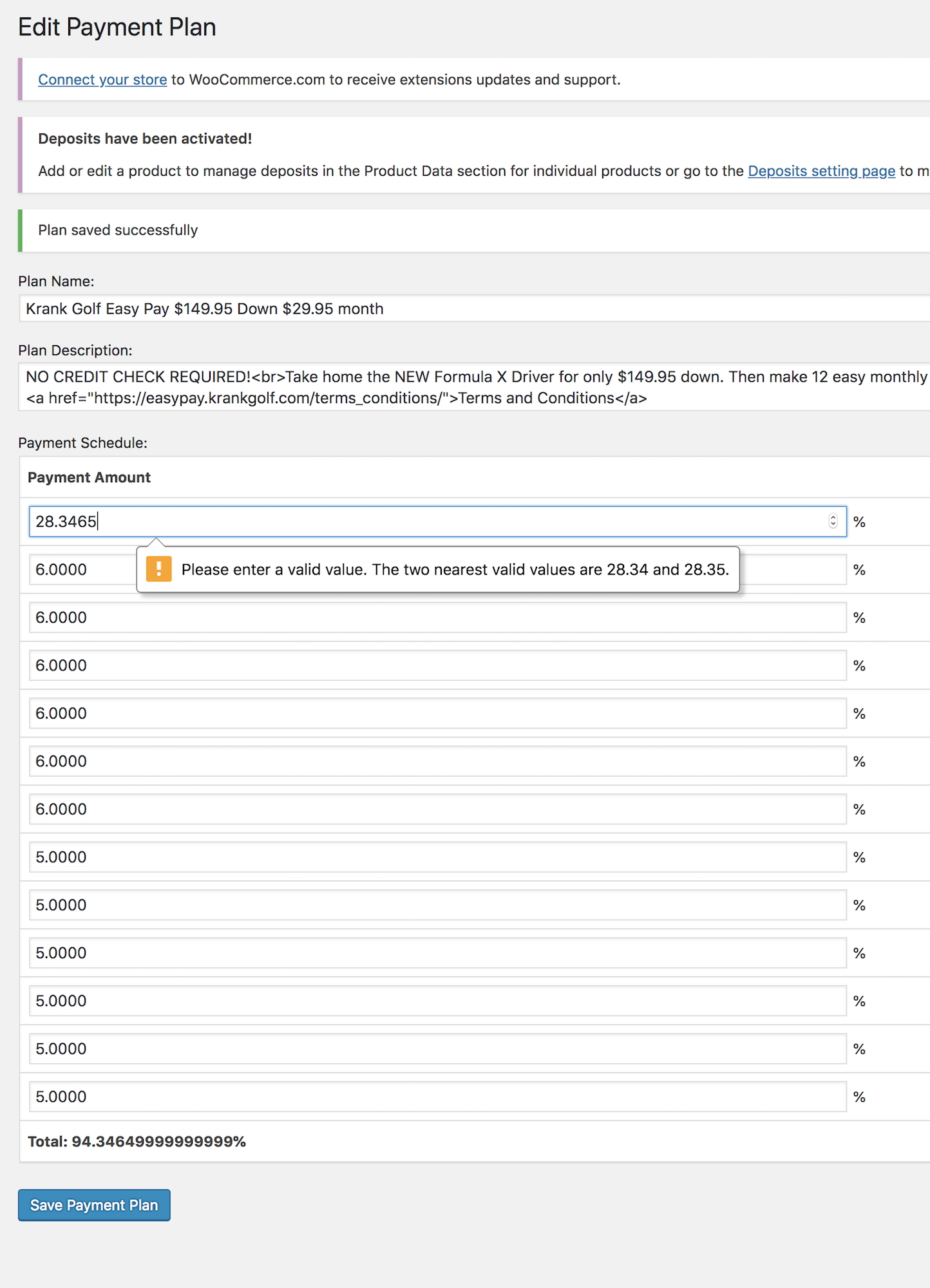930x1288 pixels.
Task: Click the stepper arrows in the 28.3465 field
Action: pos(833,521)
